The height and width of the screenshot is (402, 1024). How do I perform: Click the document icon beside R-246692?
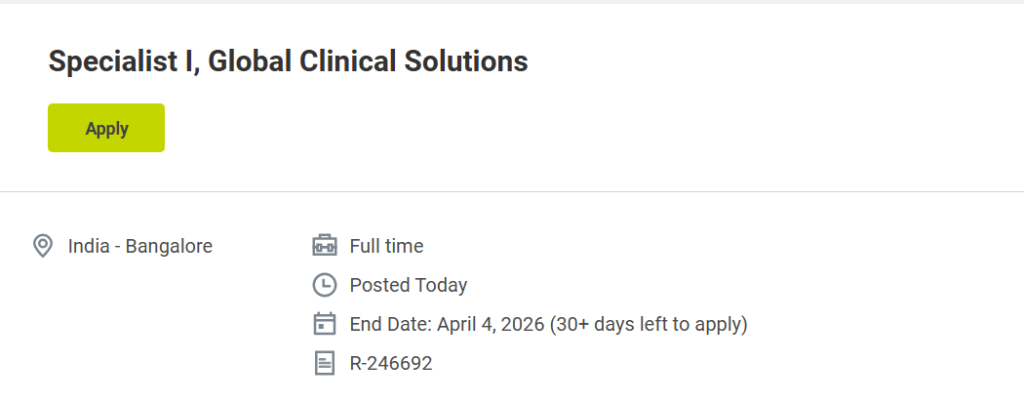pos(324,363)
